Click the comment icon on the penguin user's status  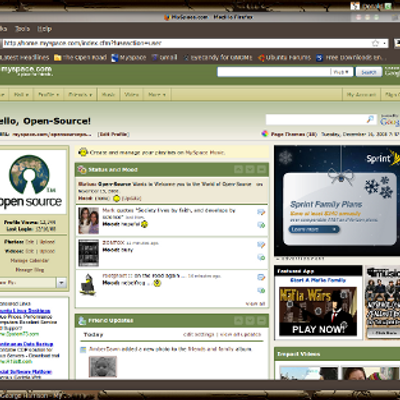tap(261, 277)
